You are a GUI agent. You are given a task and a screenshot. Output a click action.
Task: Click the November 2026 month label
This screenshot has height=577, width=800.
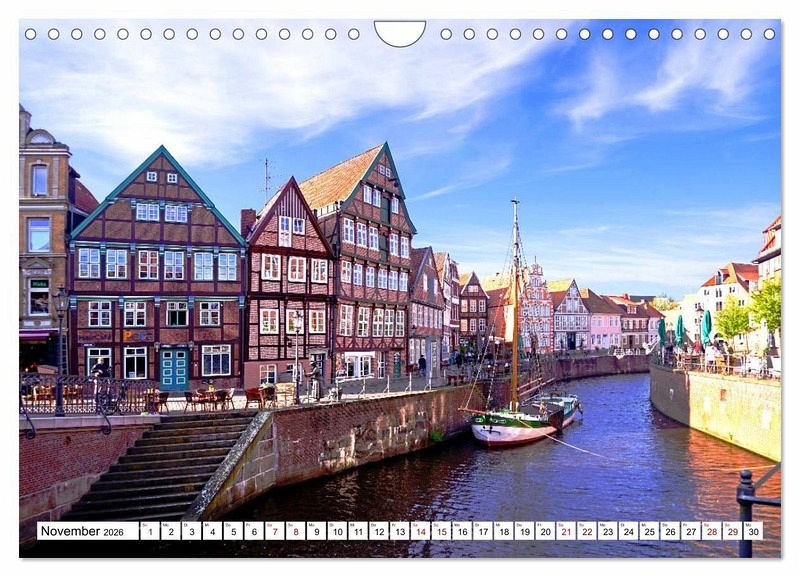click(82, 531)
